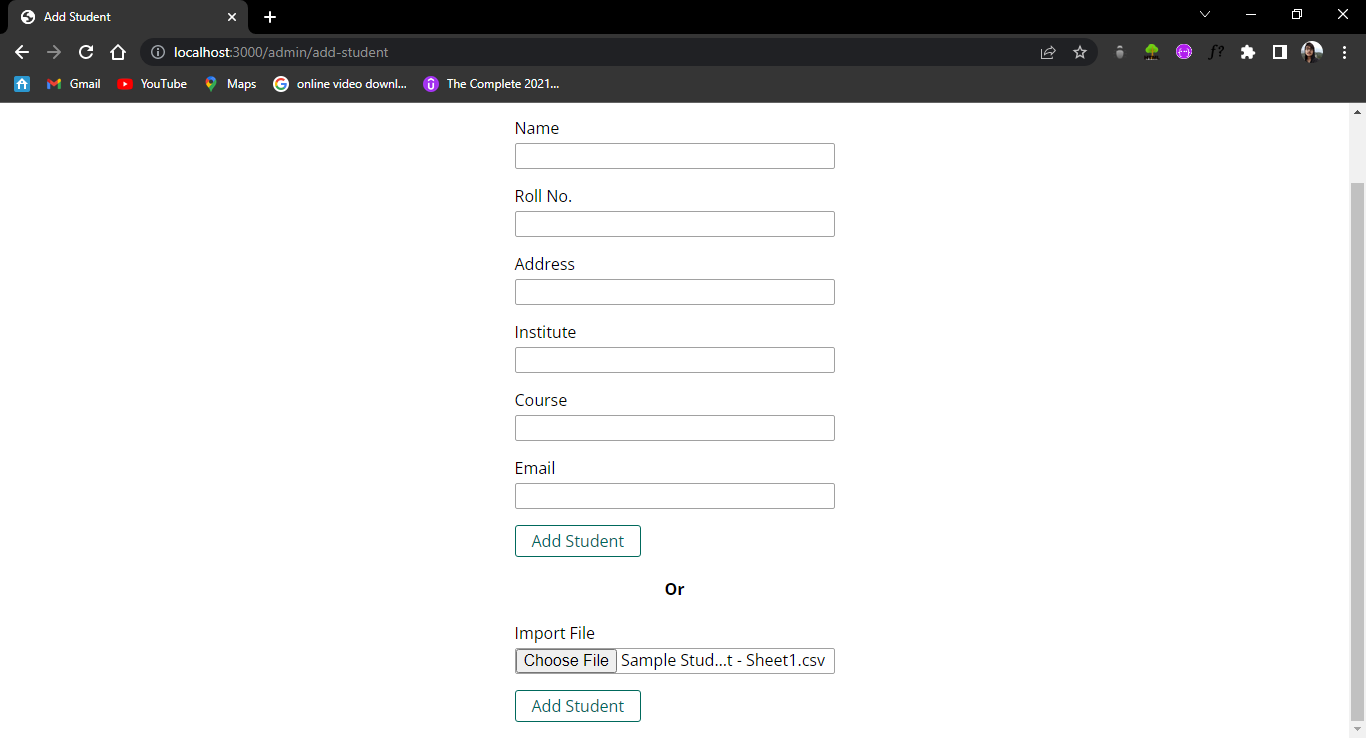Click inside the Name input field
Image resolution: width=1366 pixels, height=738 pixels.
click(x=674, y=156)
